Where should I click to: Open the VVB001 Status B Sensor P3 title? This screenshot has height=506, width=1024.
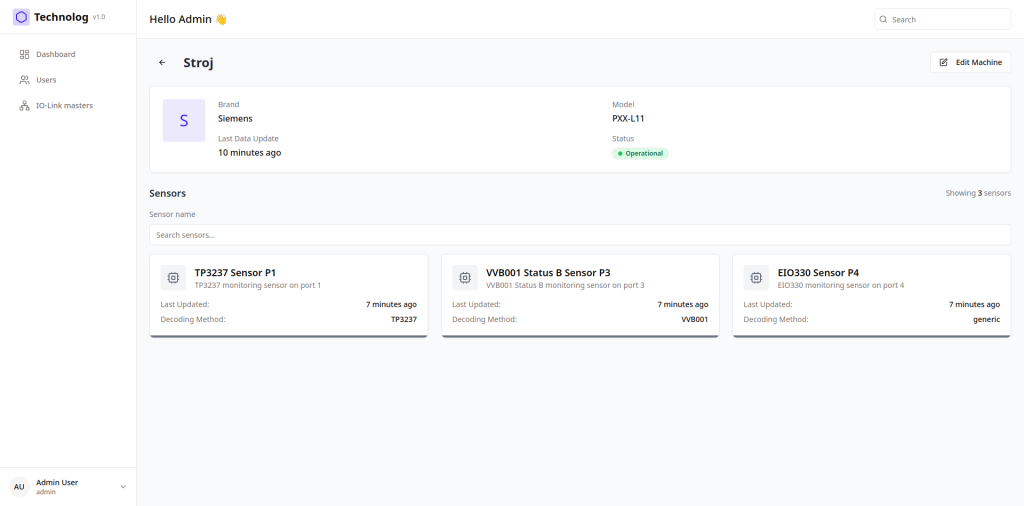coord(548,272)
